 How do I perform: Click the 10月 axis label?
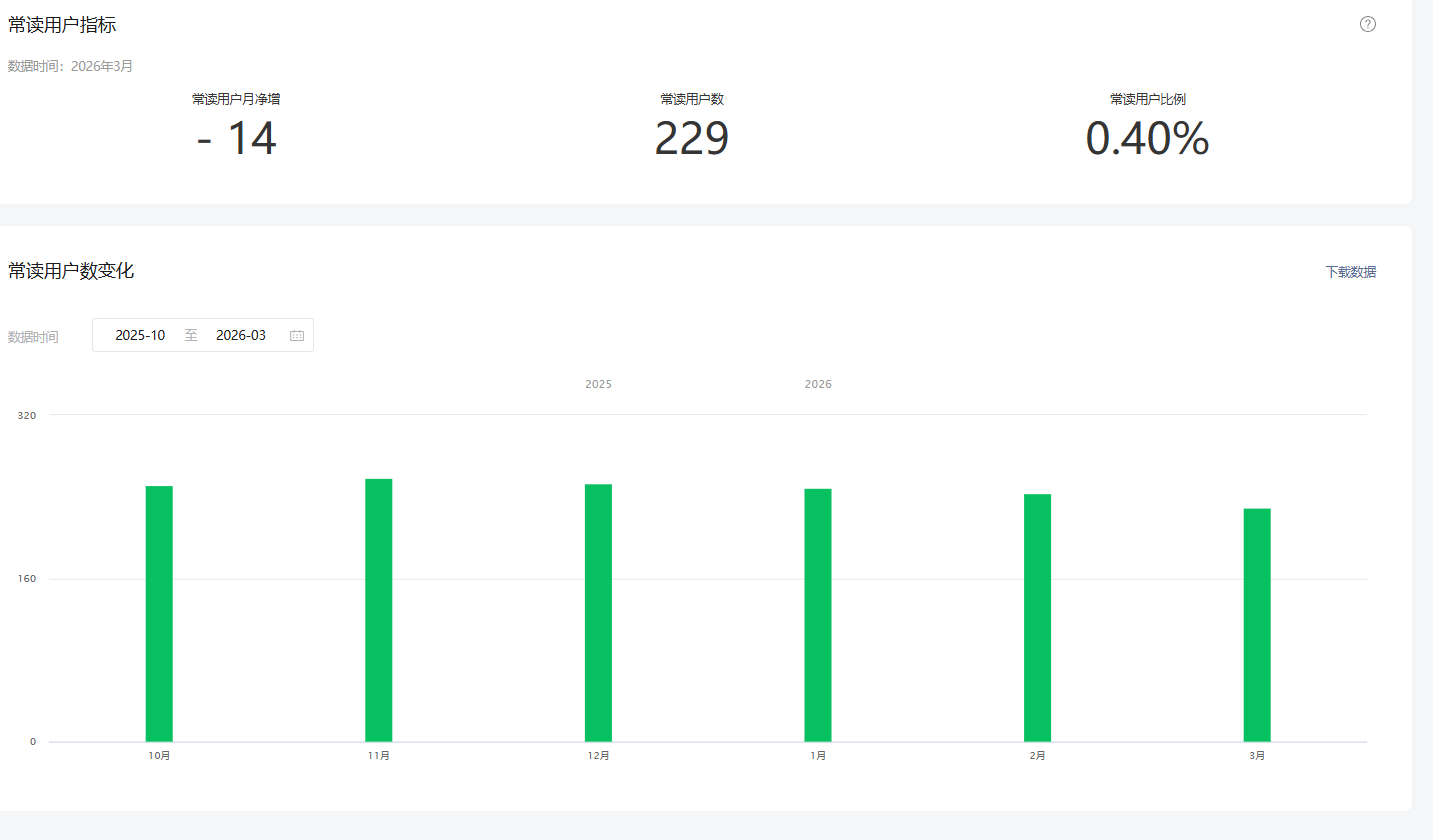[x=159, y=756]
